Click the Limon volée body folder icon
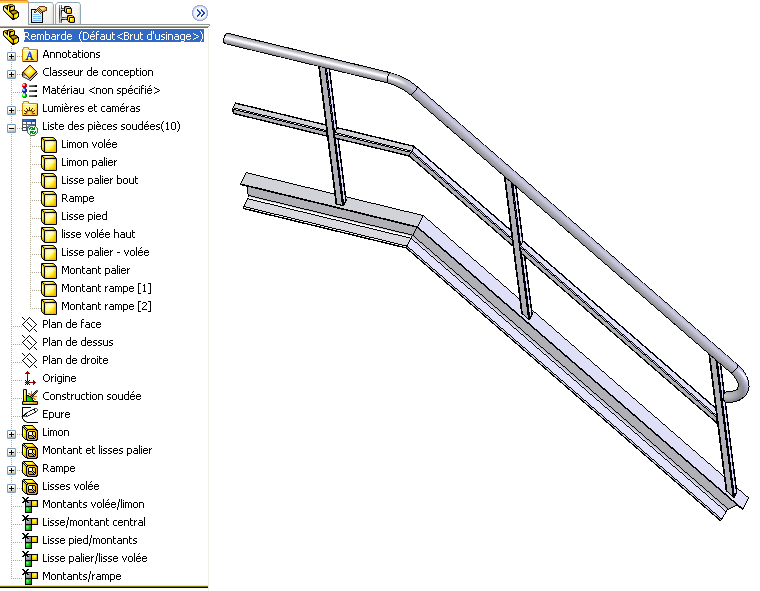This screenshot has width=760, height=591. pos(48,144)
